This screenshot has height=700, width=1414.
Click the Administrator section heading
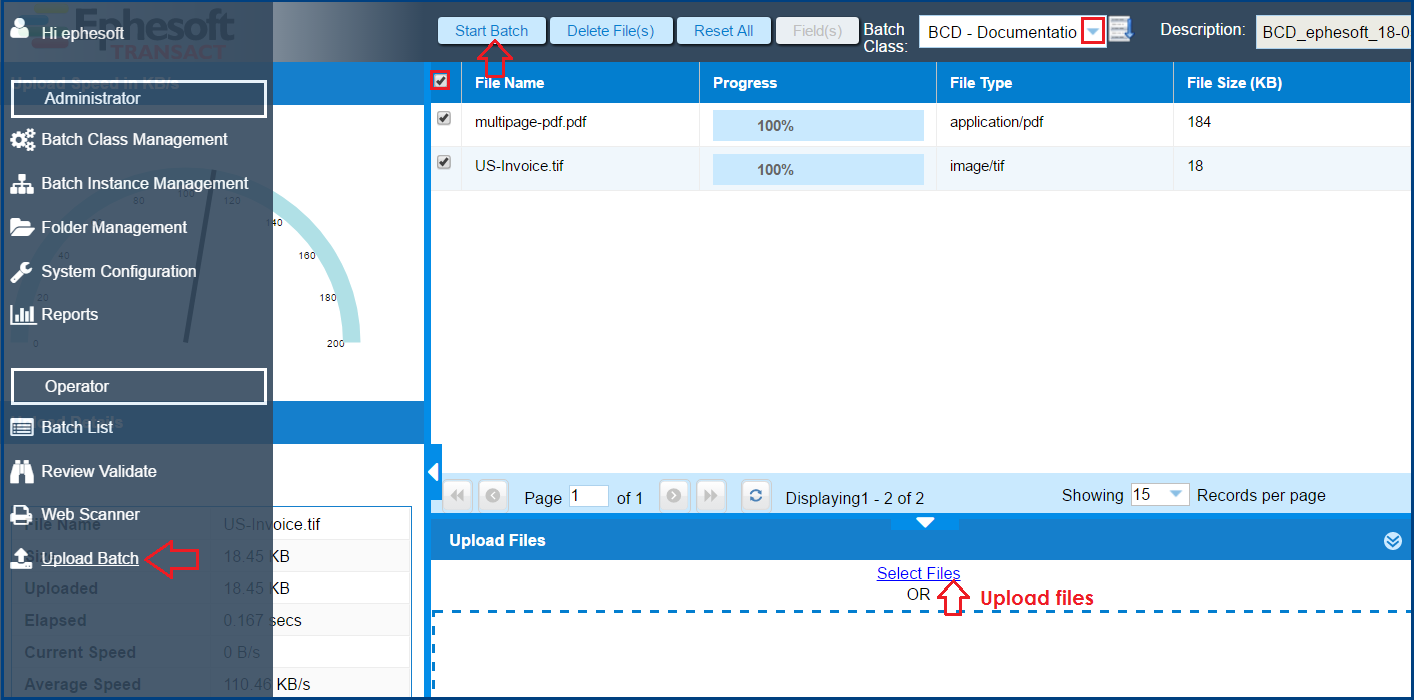[x=139, y=99]
